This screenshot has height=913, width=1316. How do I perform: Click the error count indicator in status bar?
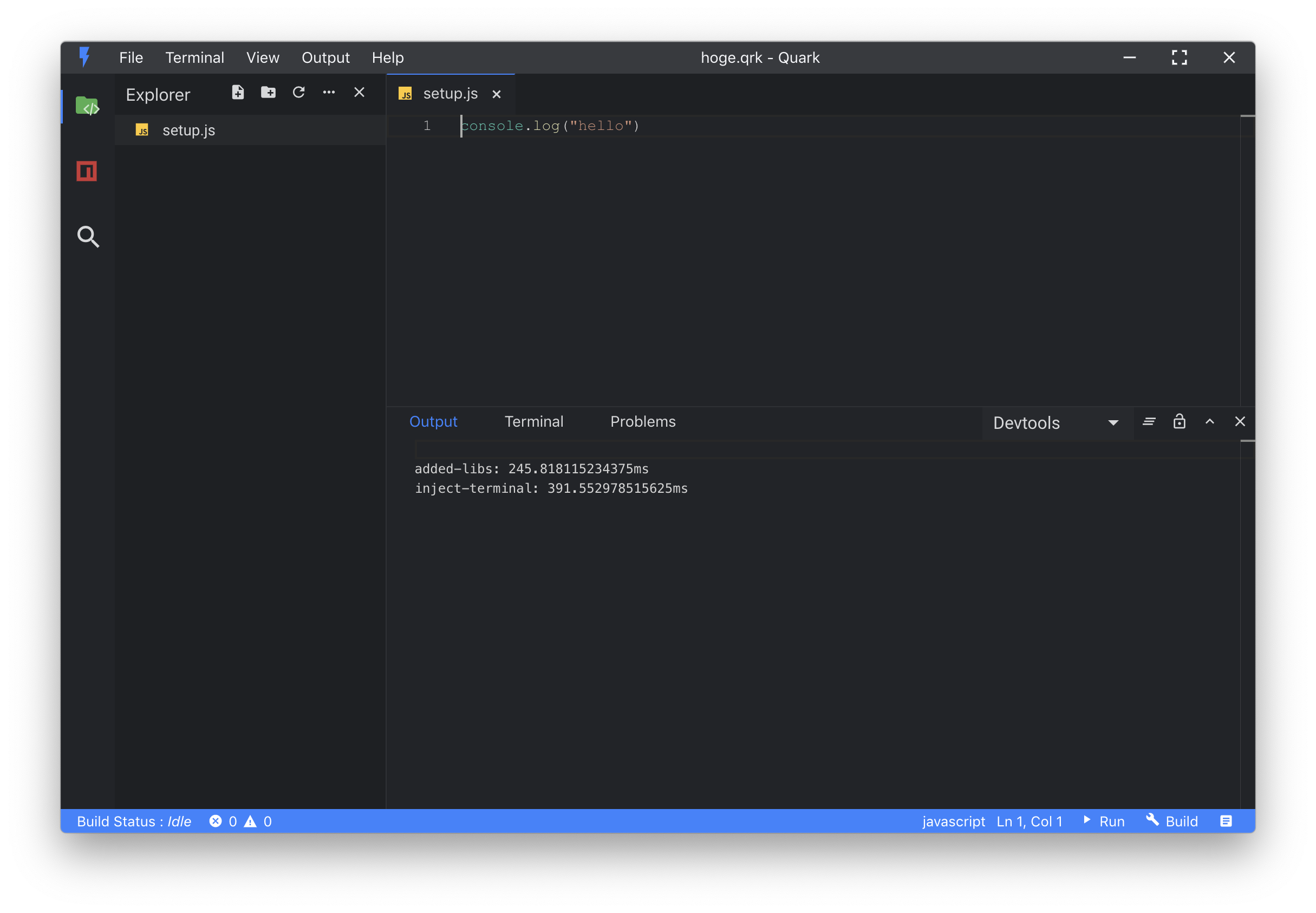point(224,821)
